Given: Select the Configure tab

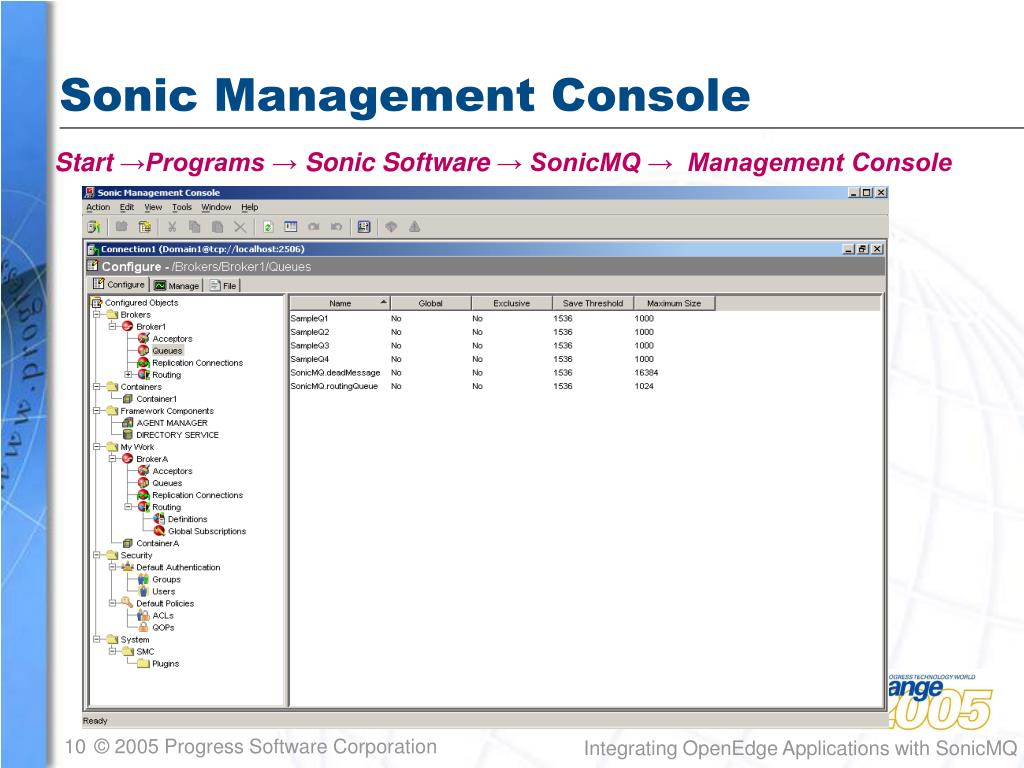Looking at the screenshot, I should (118, 285).
